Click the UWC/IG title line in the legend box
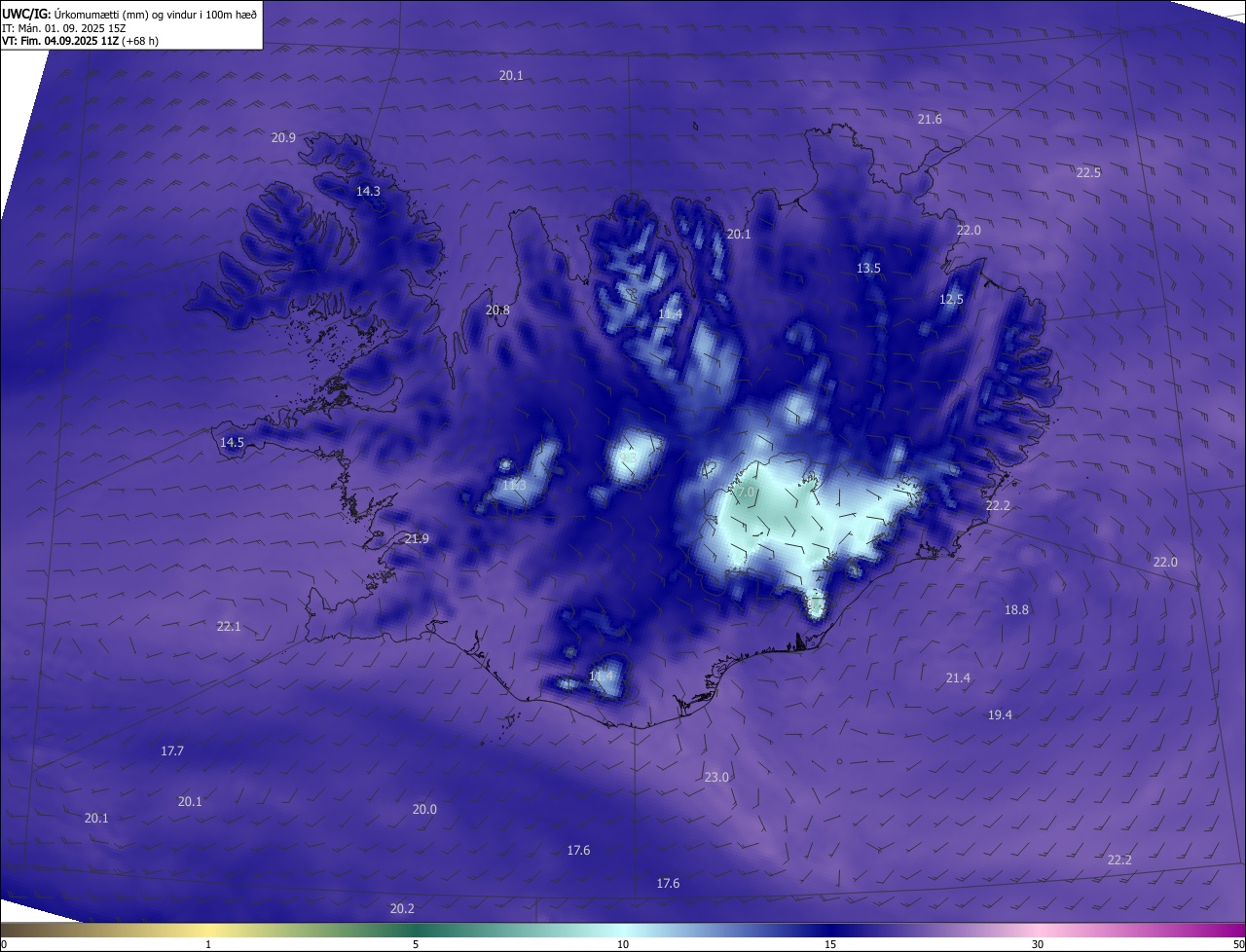This screenshot has height=952, width=1246. click(129, 15)
